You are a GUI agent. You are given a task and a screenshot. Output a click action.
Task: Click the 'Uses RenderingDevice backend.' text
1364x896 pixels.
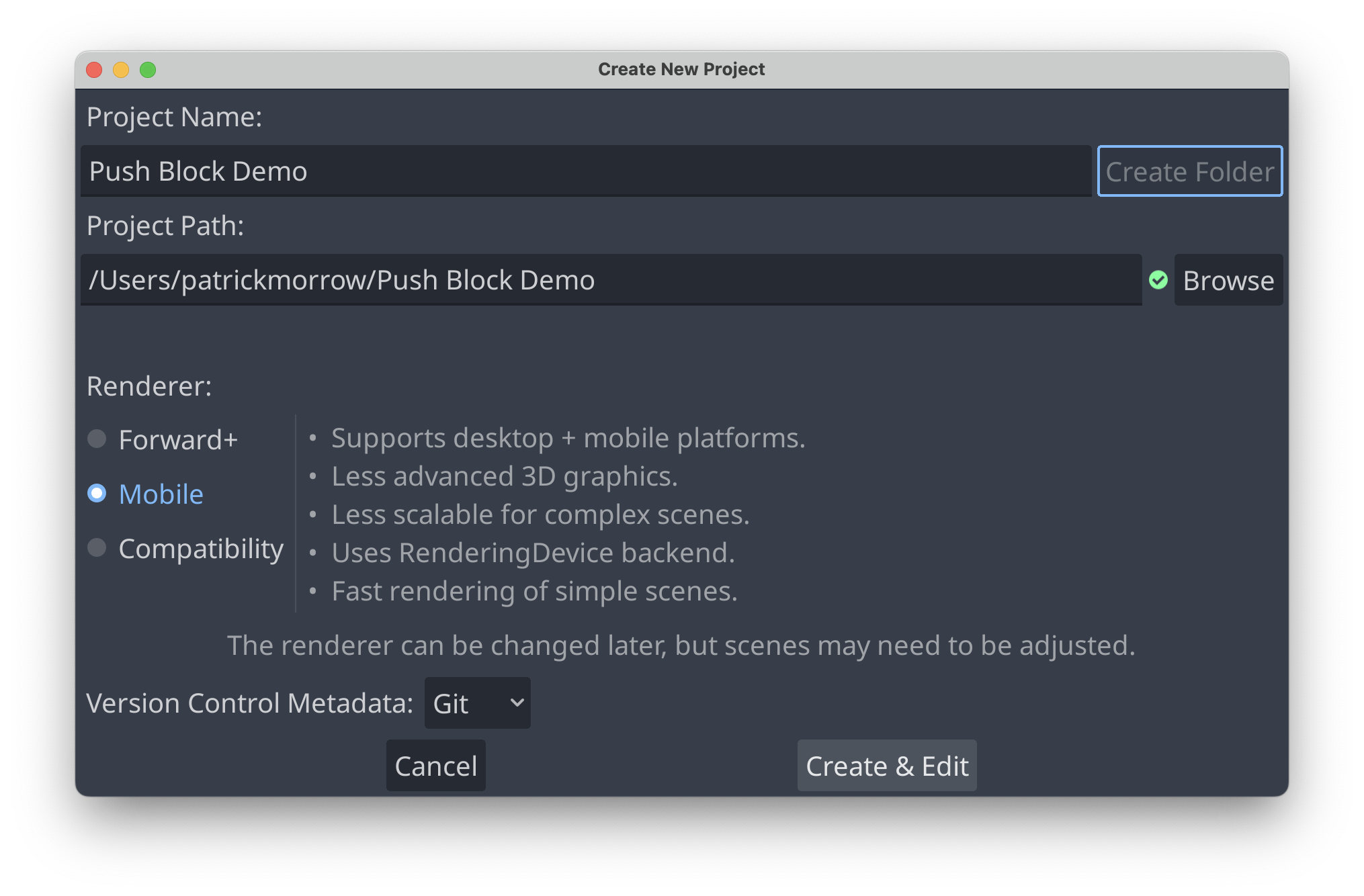point(534,553)
